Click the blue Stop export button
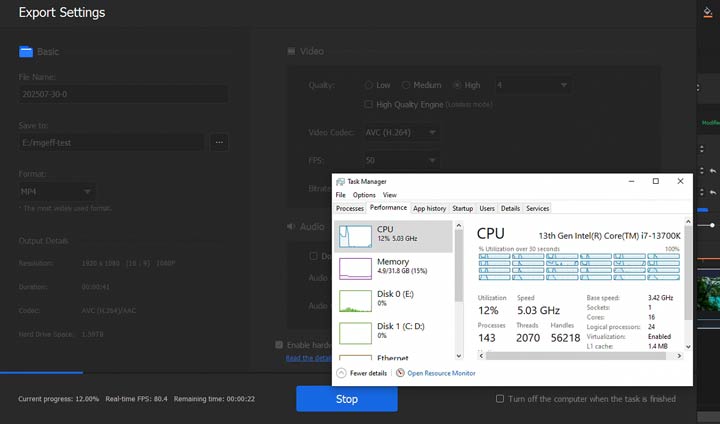This screenshot has width=720, height=424. tap(347, 399)
